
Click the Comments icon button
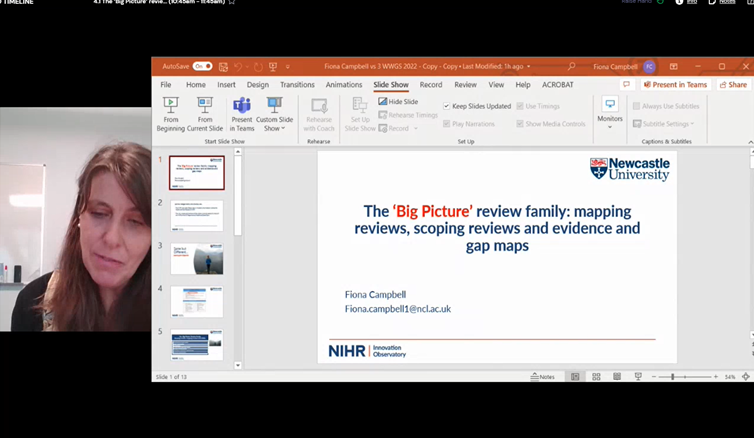(x=626, y=85)
